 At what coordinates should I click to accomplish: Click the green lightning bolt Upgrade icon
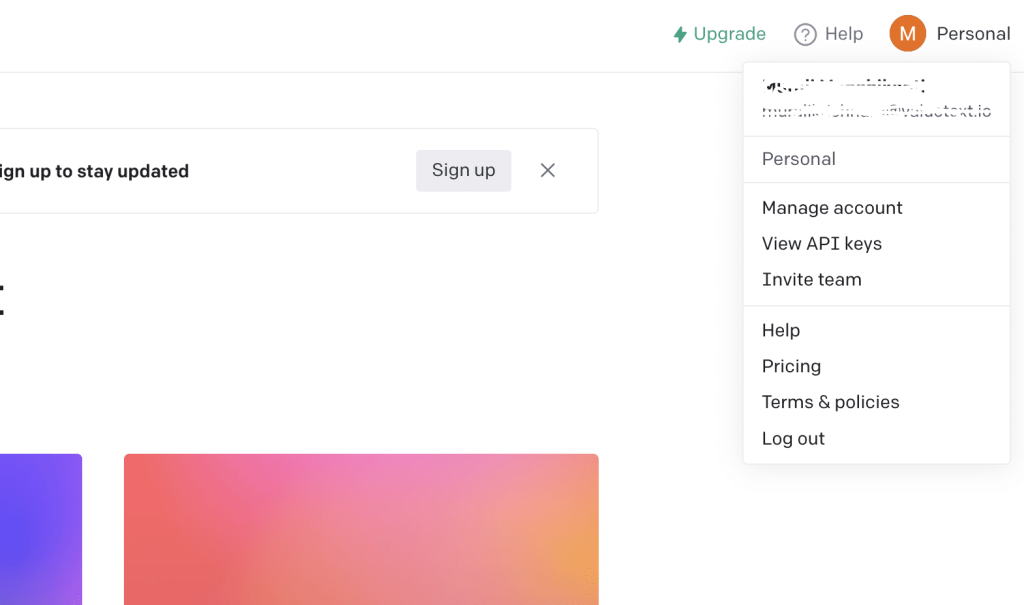click(x=680, y=35)
